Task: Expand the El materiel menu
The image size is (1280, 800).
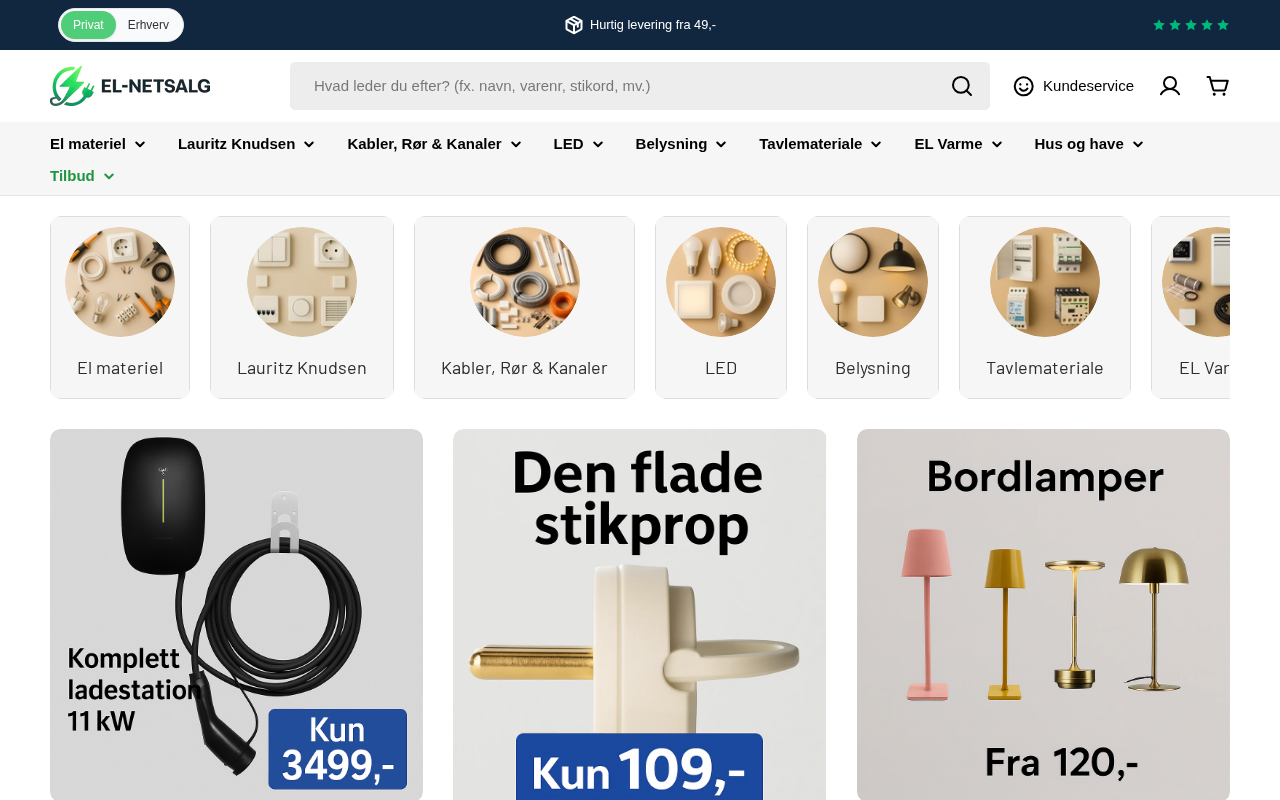Action: pyautogui.click(x=98, y=144)
